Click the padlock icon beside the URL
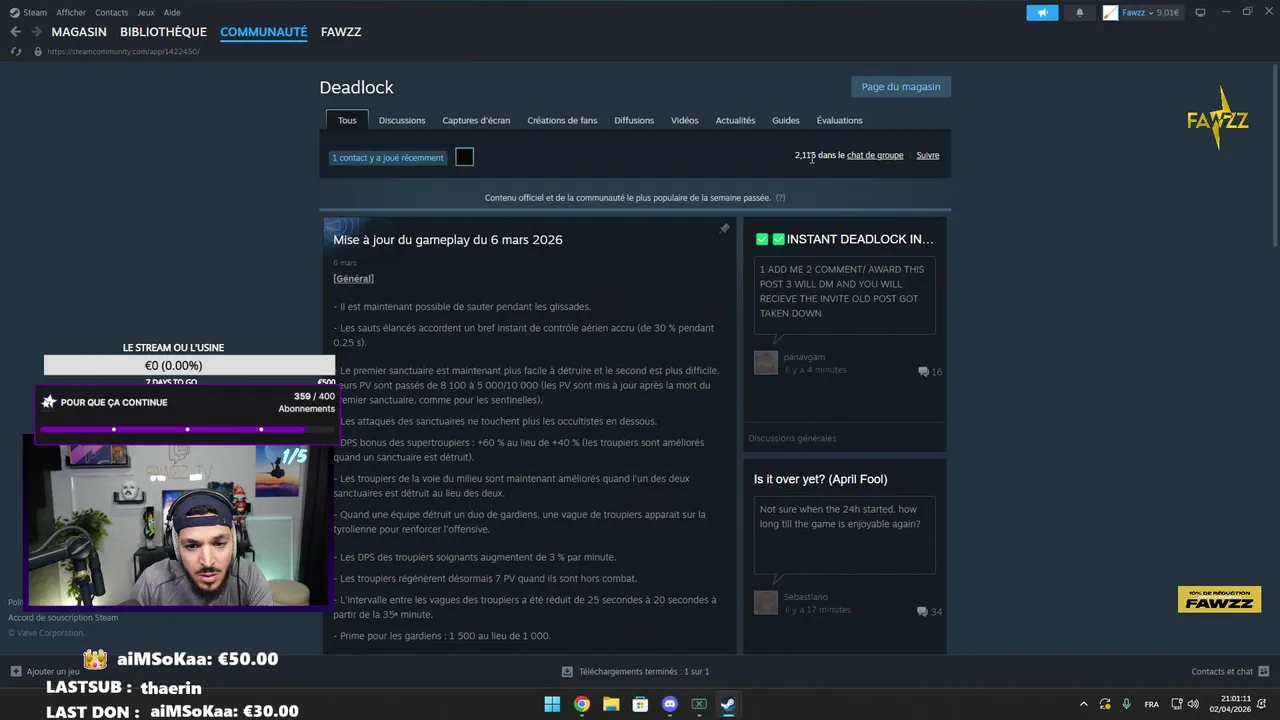This screenshot has height=720, width=1280. coord(38,51)
